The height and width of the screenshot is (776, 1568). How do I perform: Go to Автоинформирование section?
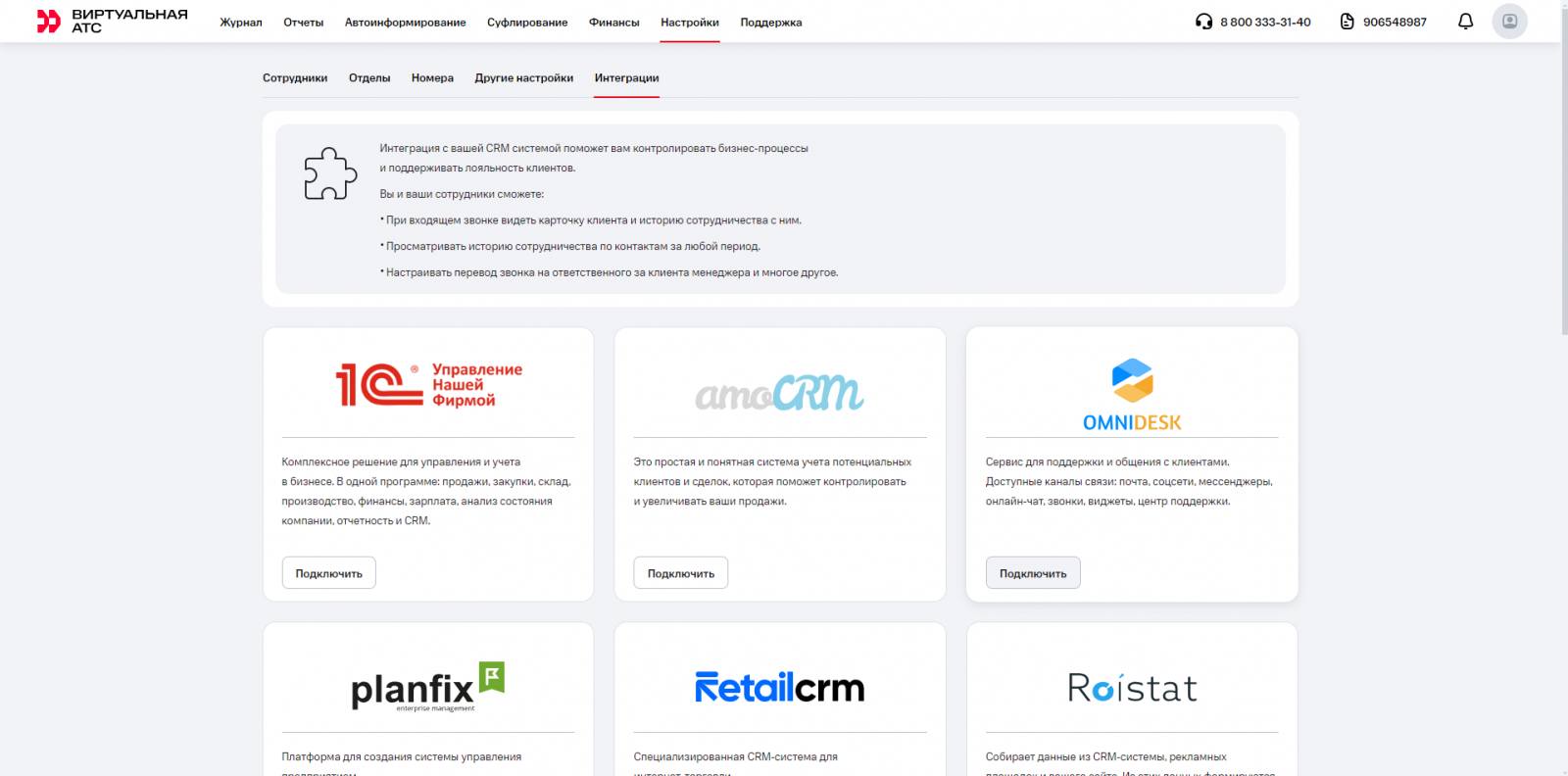tap(405, 23)
